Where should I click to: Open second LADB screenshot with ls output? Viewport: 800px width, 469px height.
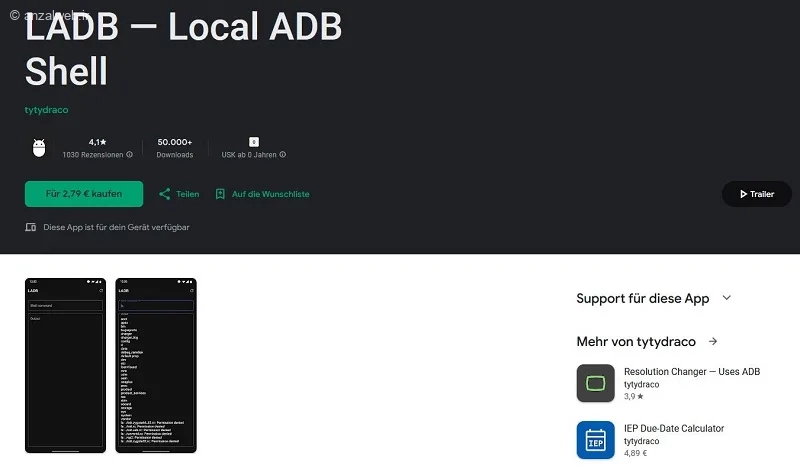156,365
